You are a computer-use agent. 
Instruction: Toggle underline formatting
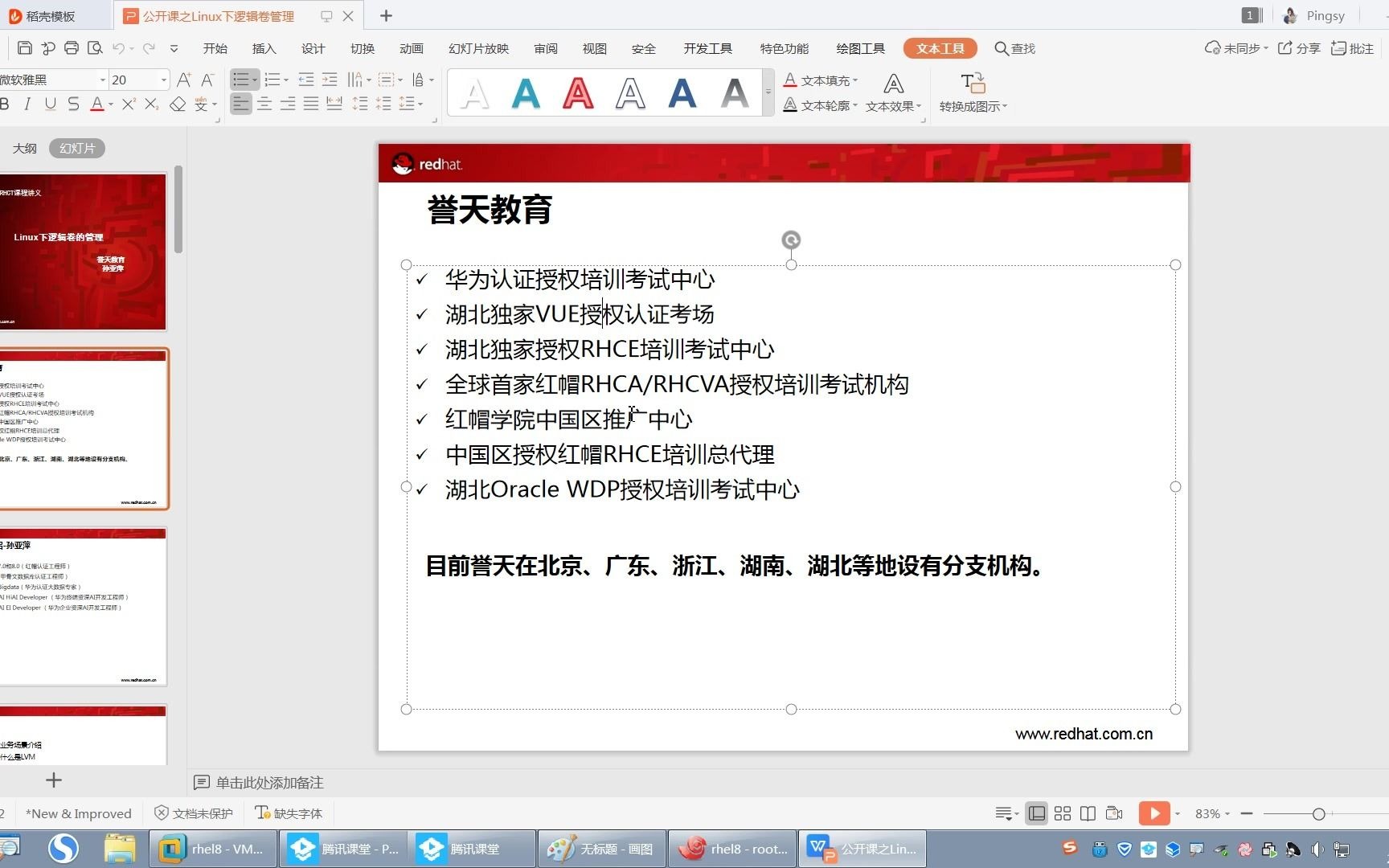click(x=51, y=104)
